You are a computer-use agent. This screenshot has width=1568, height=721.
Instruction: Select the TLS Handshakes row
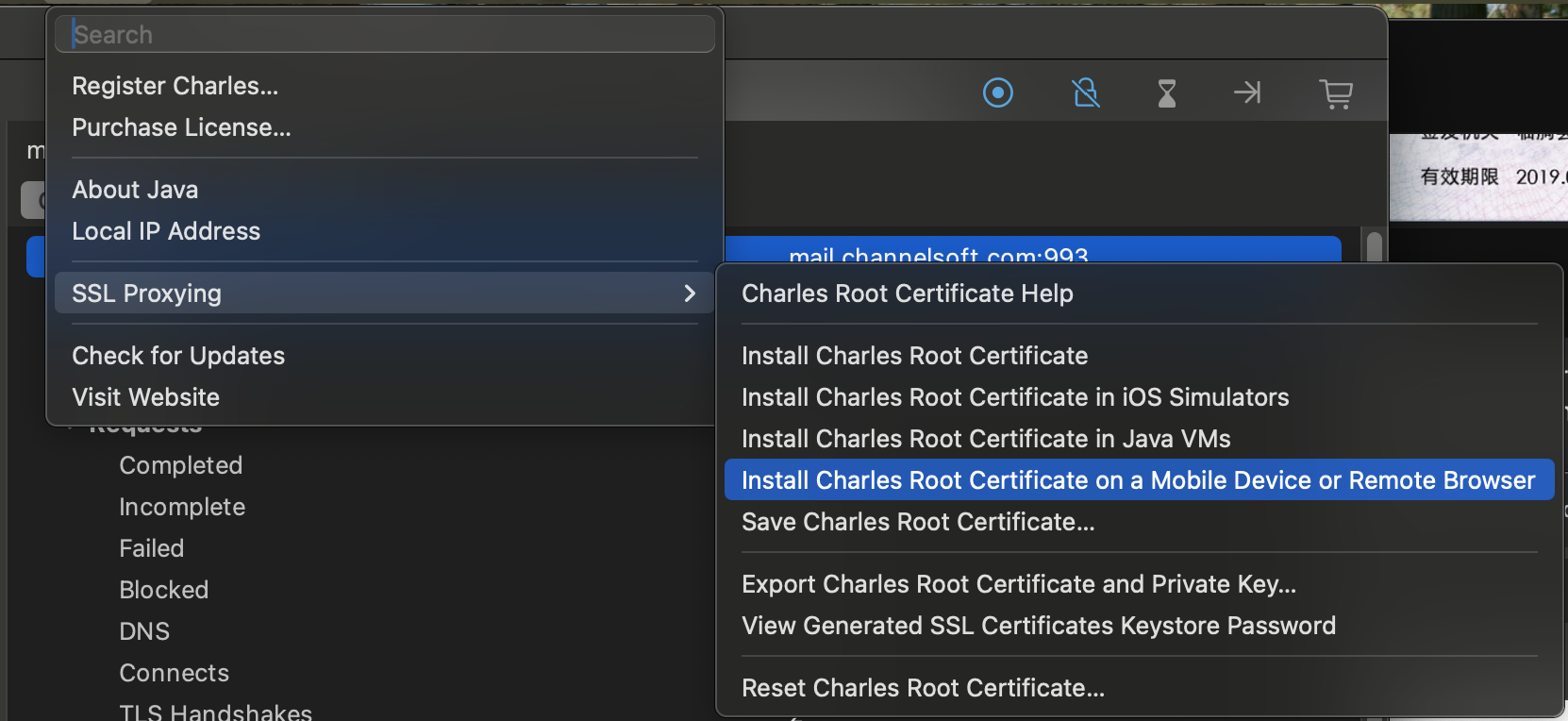[216, 712]
